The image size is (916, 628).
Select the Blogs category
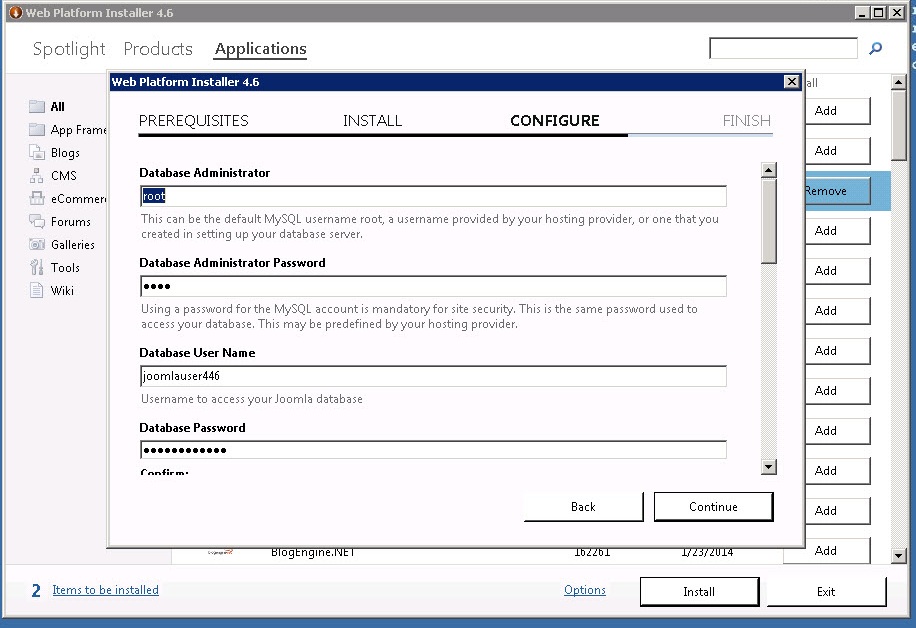click(65, 153)
